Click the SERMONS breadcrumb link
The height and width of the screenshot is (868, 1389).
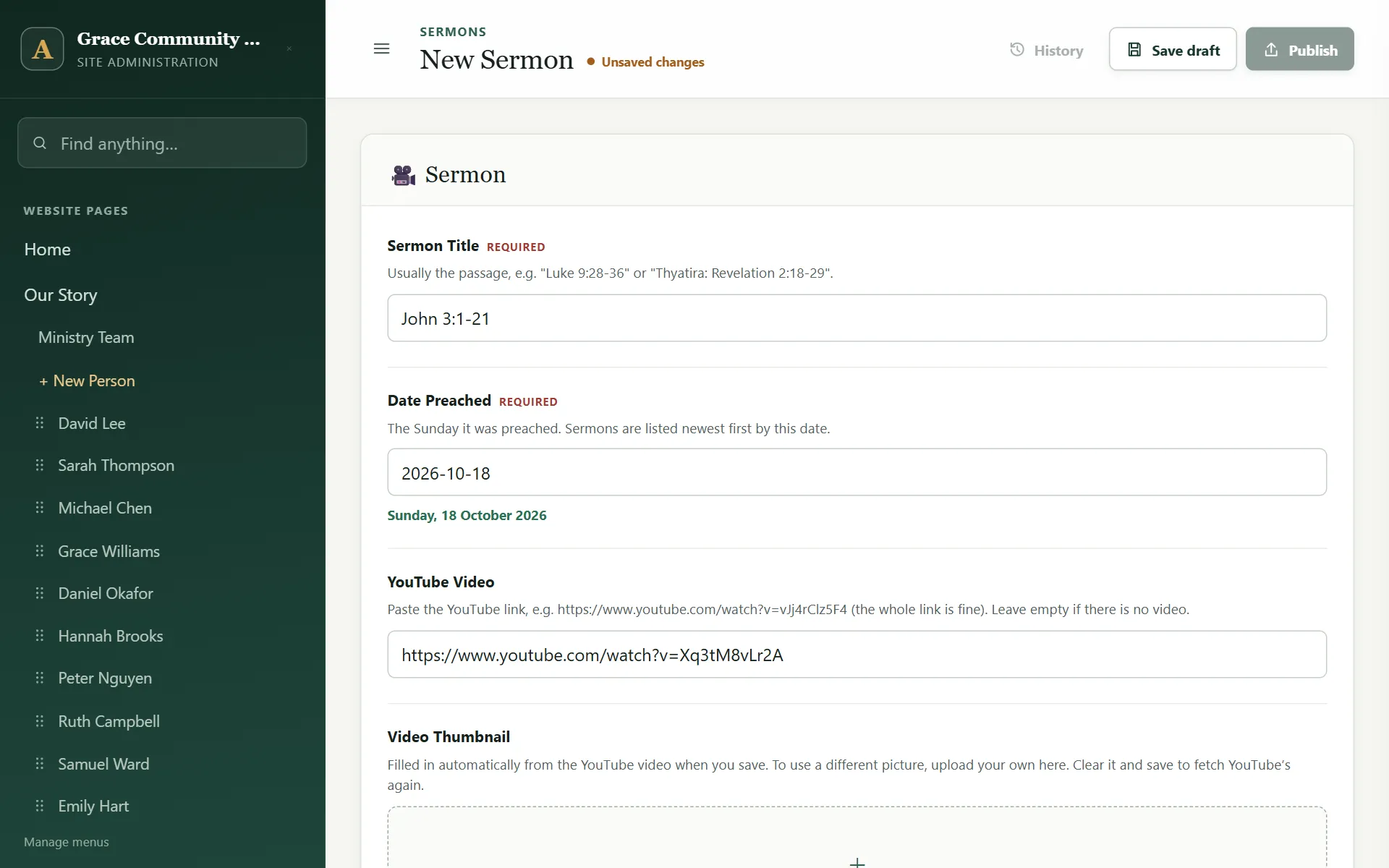(453, 32)
